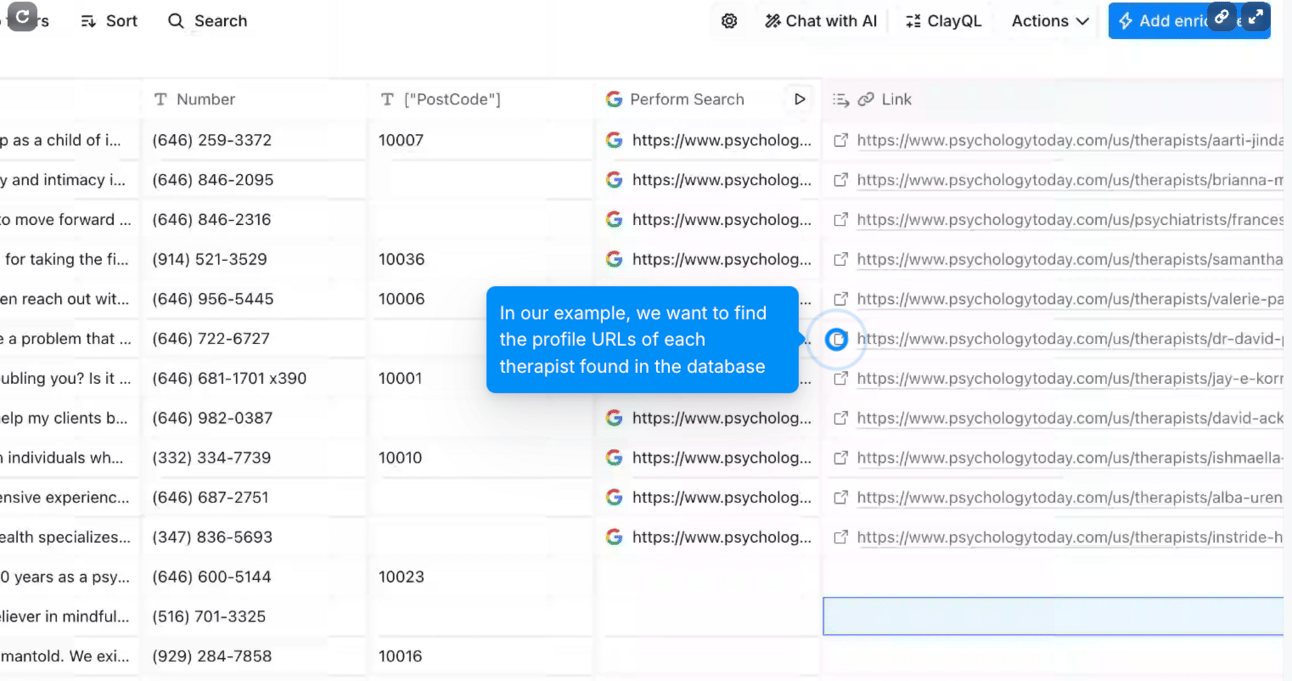This screenshot has height=681, width=1292.
Task: Open the therapists/valerie-pa profile link
Action: (x=1070, y=299)
